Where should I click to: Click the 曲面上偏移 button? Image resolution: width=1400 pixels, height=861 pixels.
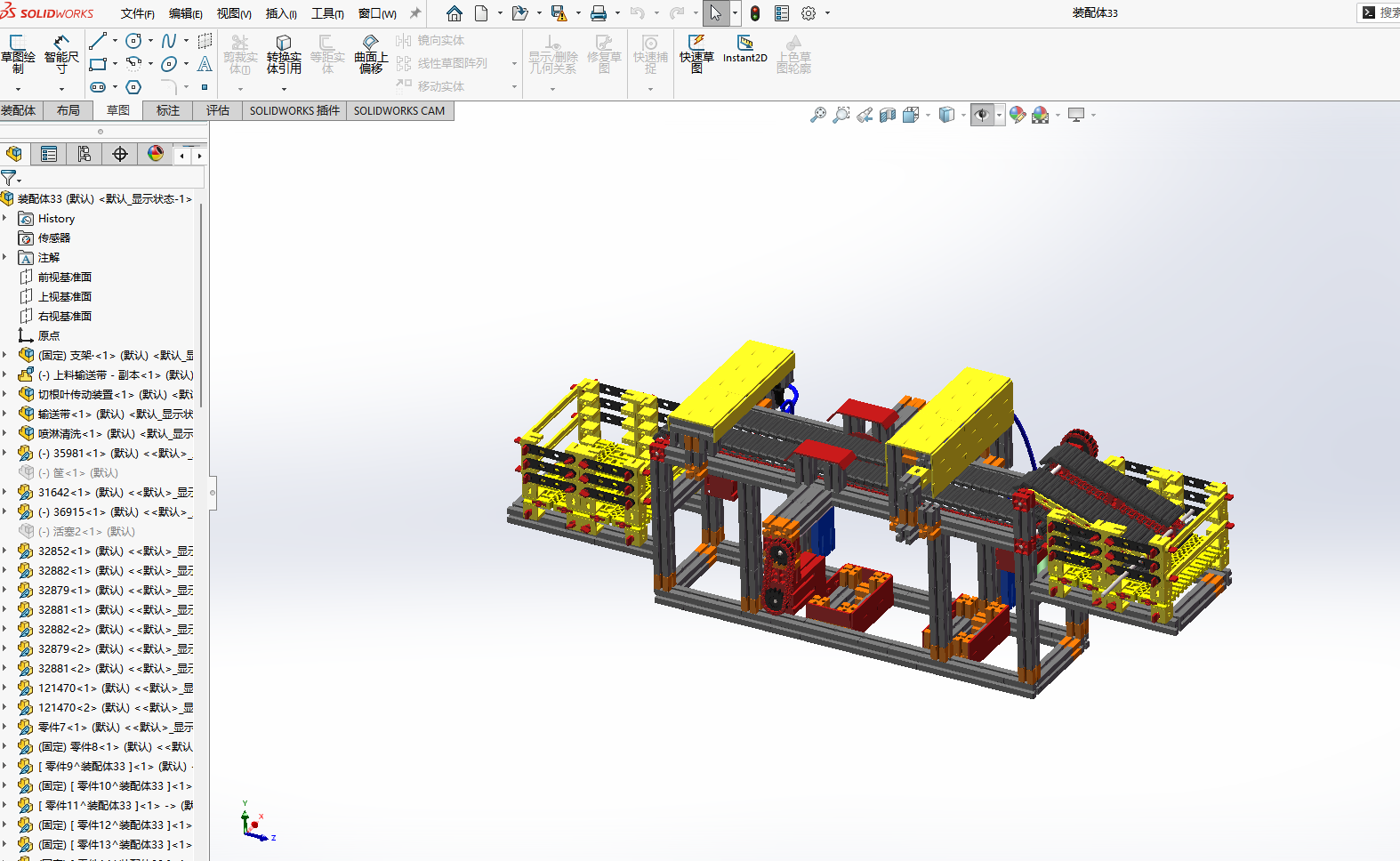pyautogui.click(x=371, y=54)
